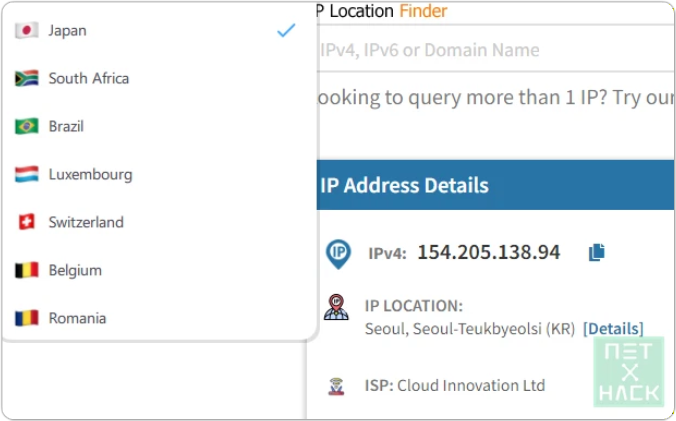The width and height of the screenshot is (676, 421).
Task: Pick Luxembourg as the server location
Action: [x=90, y=175]
